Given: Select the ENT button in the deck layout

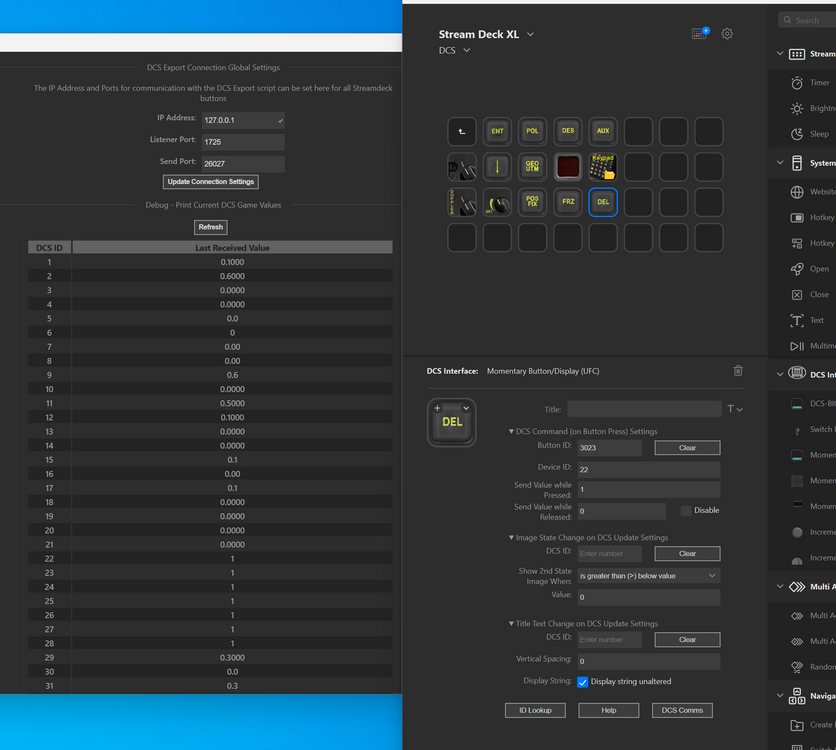Looking at the screenshot, I should [497, 131].
